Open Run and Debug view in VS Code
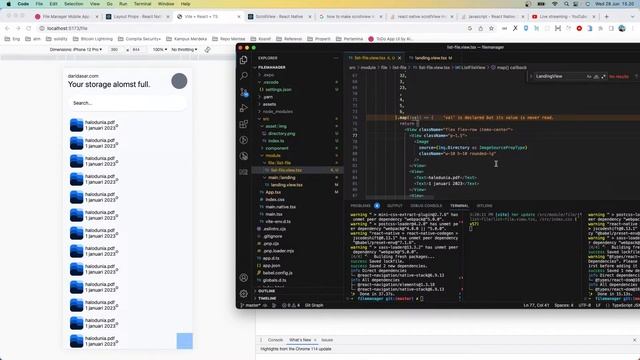Screen dimensions: 640x360 click(244, 108)
